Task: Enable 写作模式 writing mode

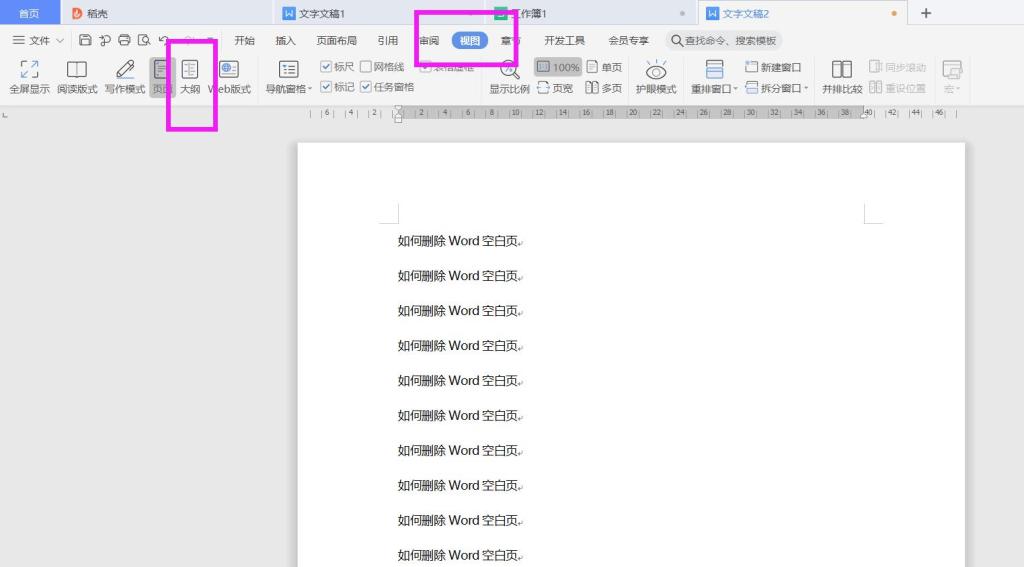Action: tap(125, 77)
